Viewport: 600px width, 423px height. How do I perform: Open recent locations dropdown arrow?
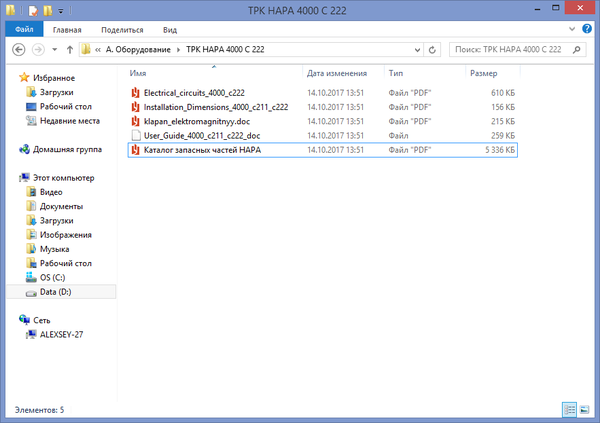[54, 50]
